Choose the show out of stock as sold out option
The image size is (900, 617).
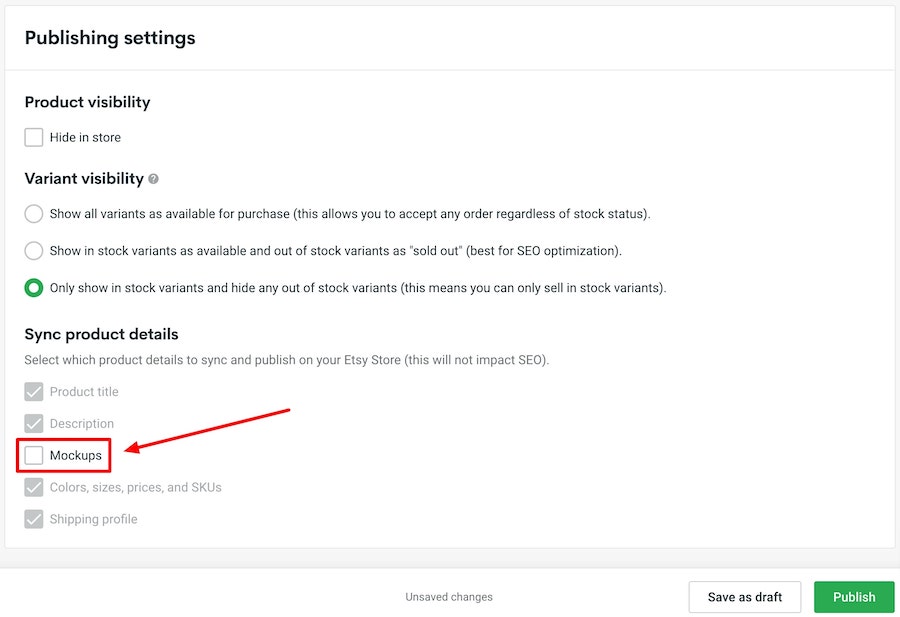[34, 251]
